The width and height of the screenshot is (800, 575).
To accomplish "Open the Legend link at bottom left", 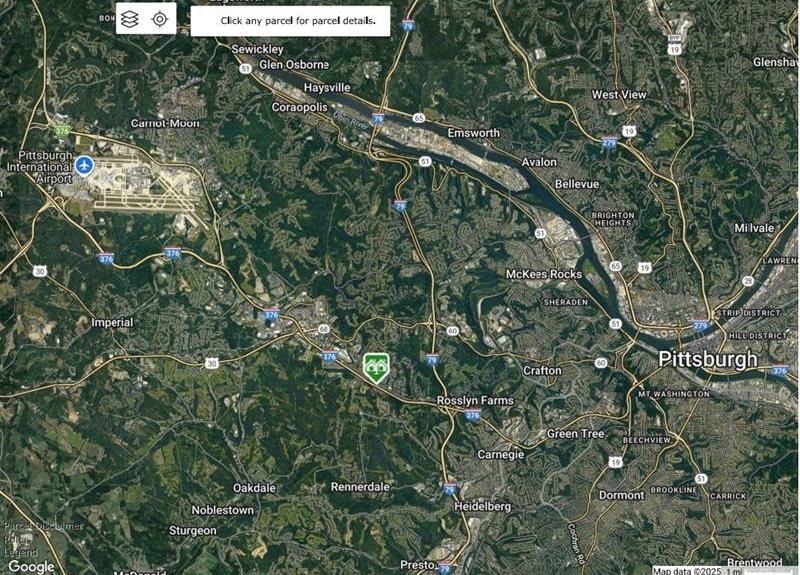I will pyautogui.click(x=20, y=552).
